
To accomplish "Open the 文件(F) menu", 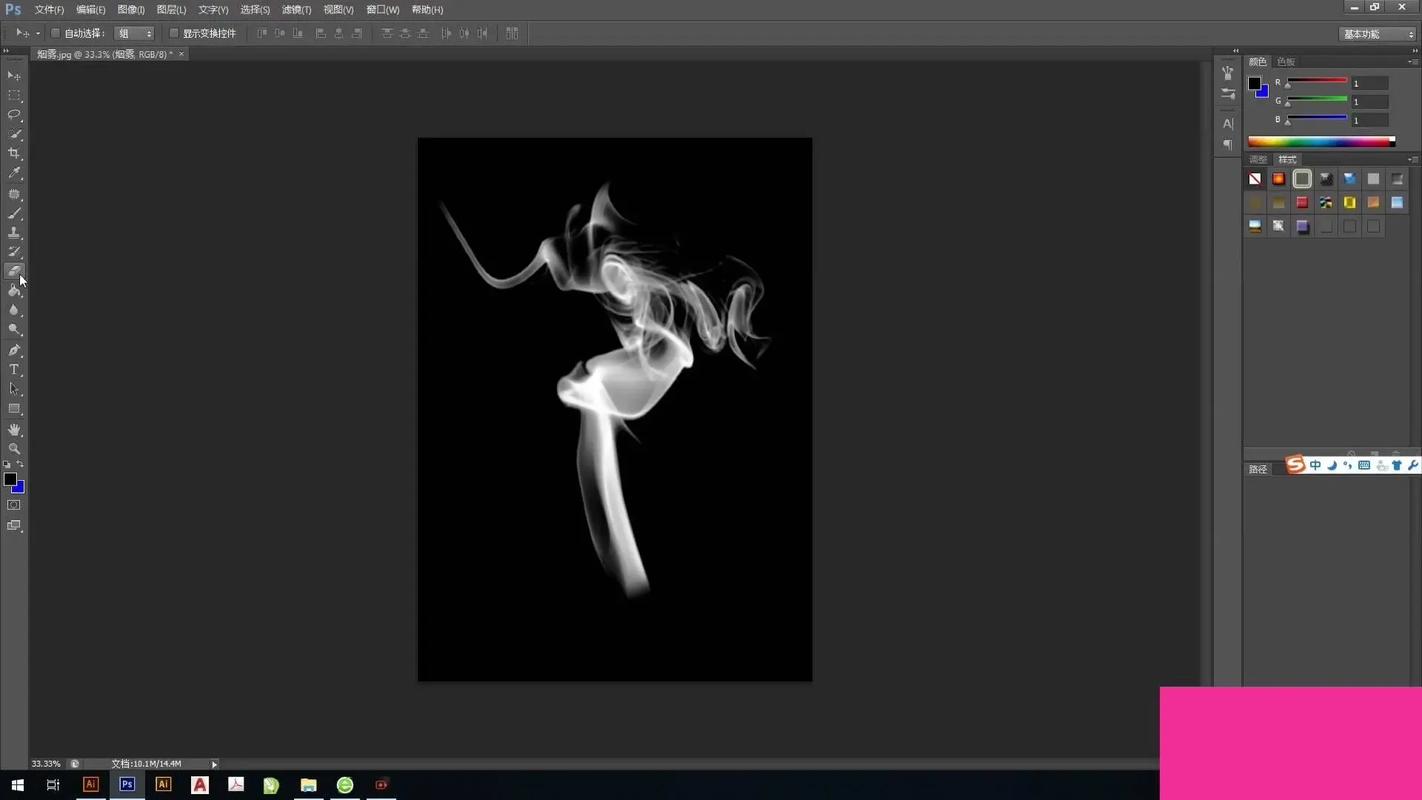I will [49, 10].
